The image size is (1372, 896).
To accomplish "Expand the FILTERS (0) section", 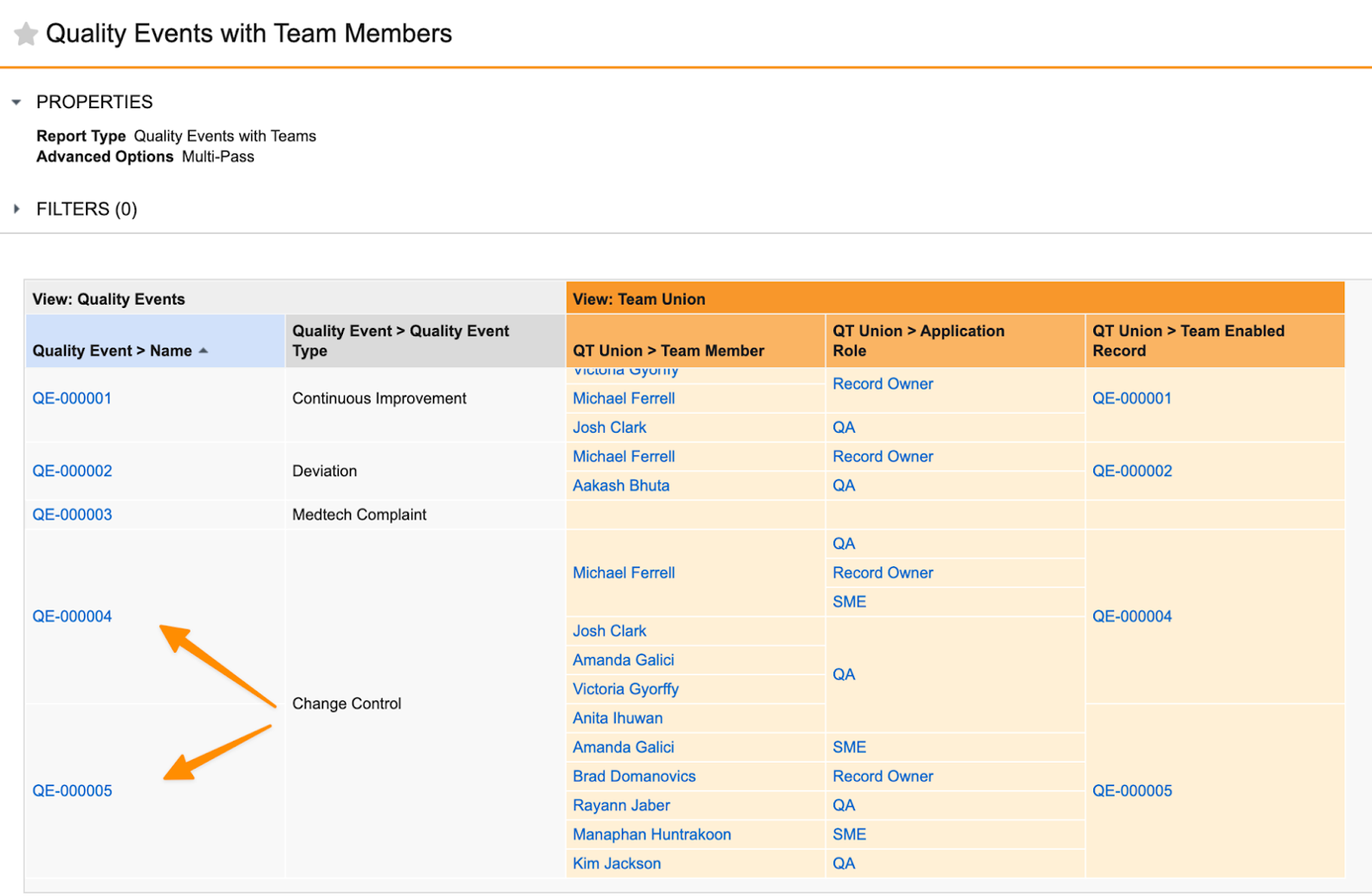I will coord(16,209).
